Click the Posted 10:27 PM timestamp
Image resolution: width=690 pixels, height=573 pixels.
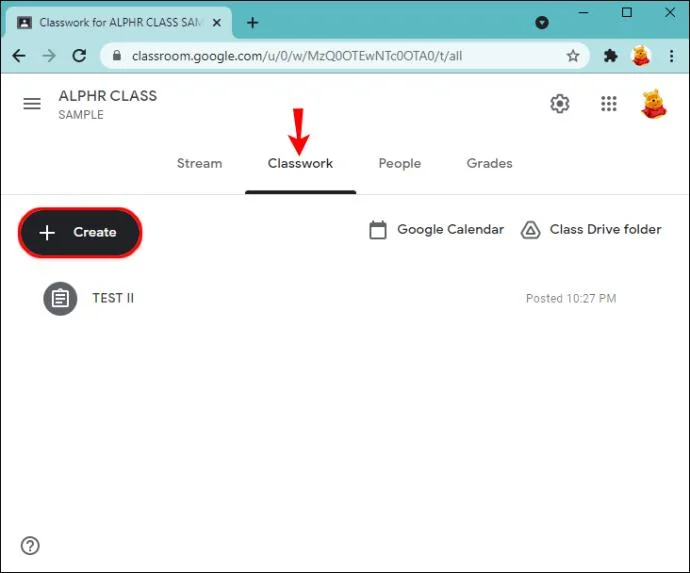coord(571,298)
